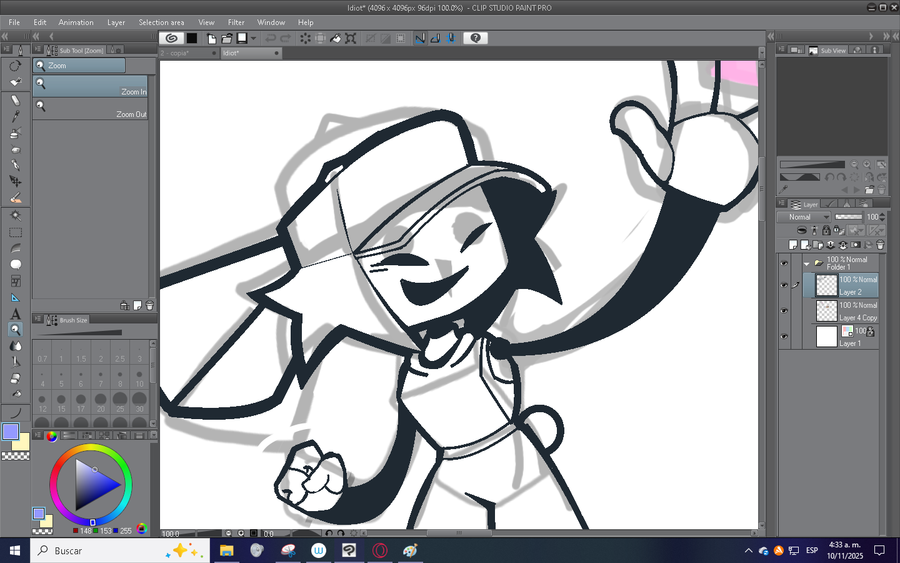The image size is (900, 563).
Task: Hide Layer 4 Copy via its eye icon
Action: tap(784, 310)
